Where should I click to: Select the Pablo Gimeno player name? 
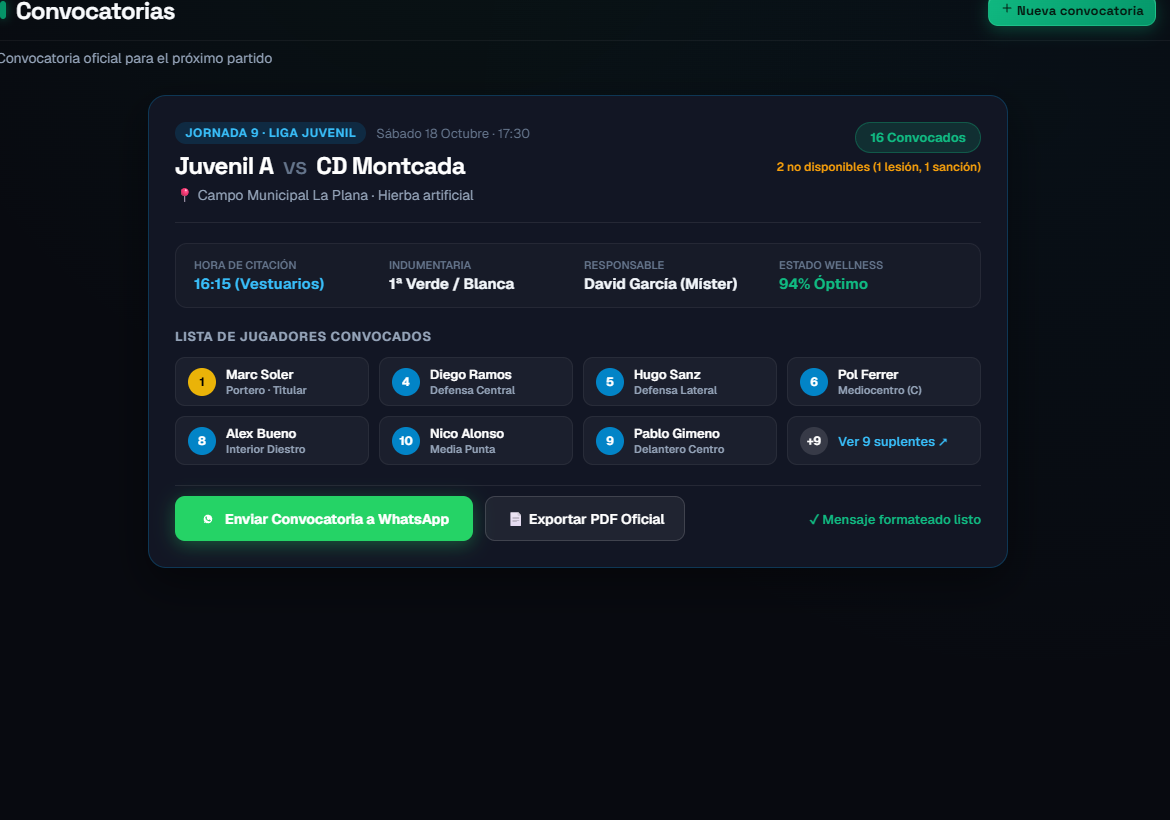[x=677, y=434]
